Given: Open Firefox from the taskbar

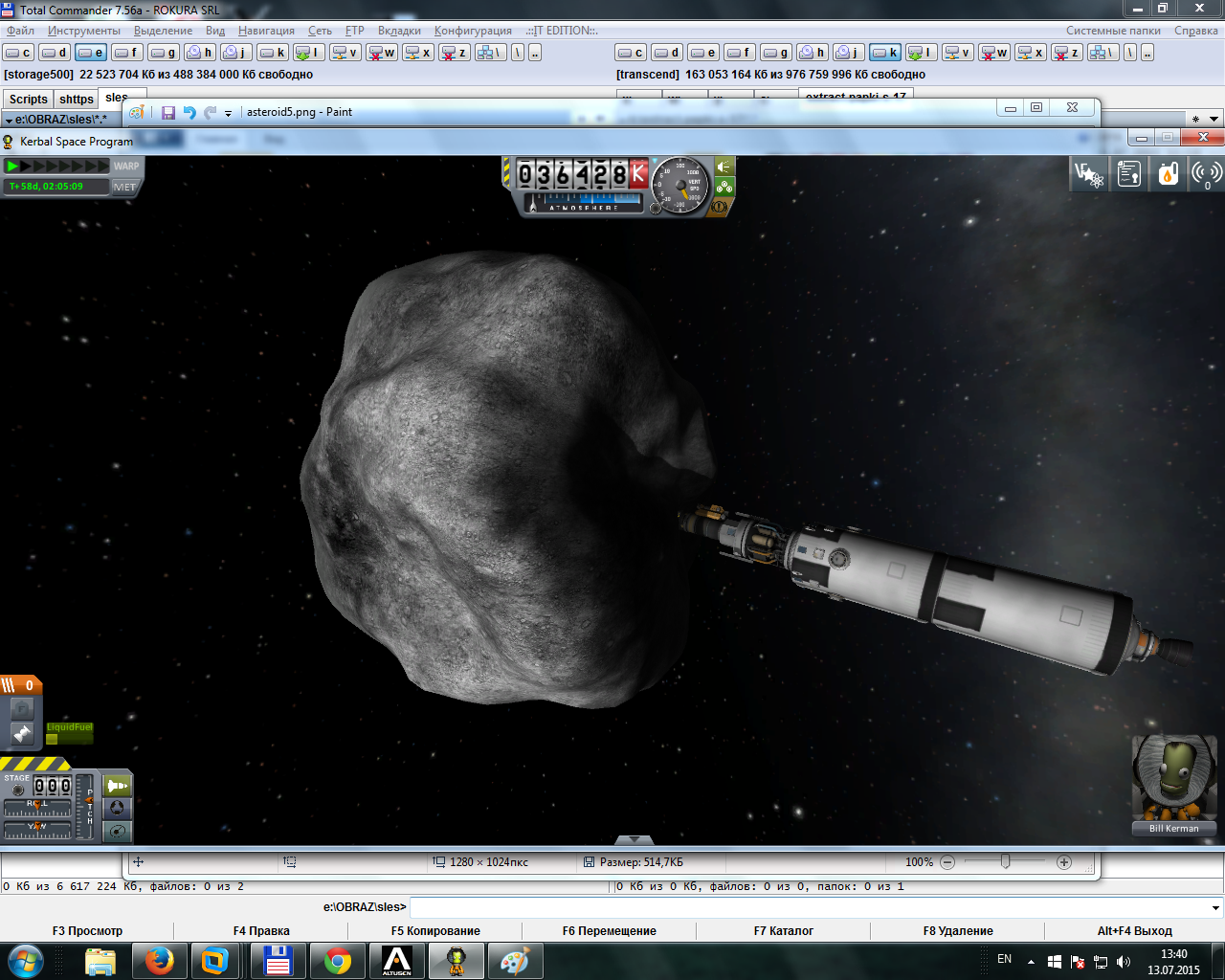Looking at the screenshot, I should coord(159,961).
